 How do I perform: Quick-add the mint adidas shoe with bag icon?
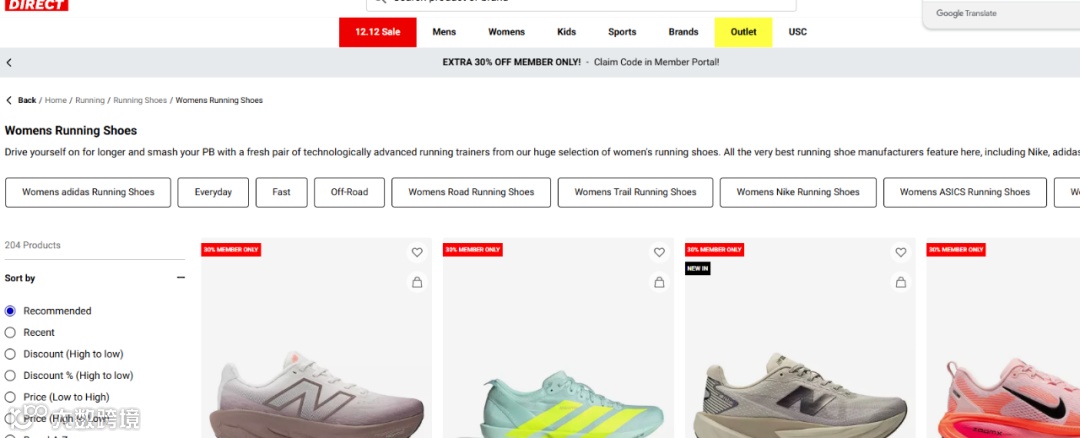tap(659, 282)
